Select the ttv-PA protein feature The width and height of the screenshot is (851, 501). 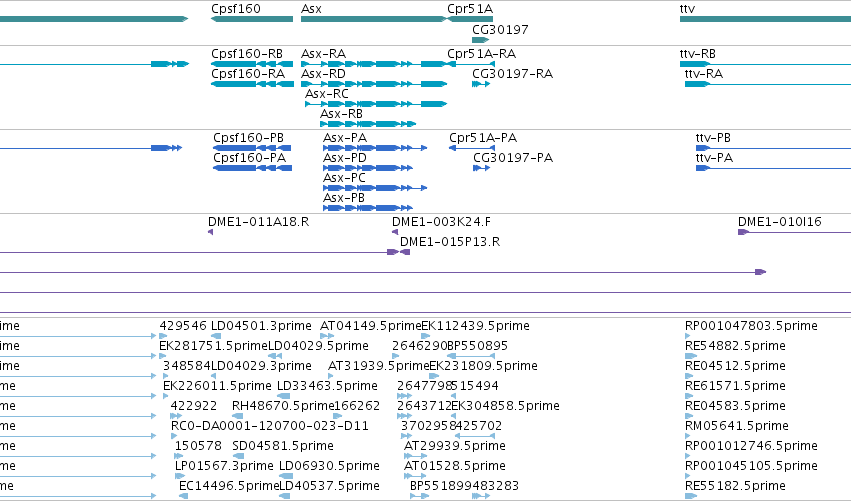tap(714, 158)
